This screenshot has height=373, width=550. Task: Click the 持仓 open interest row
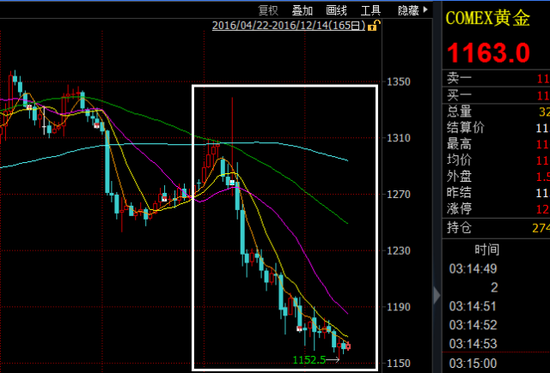496,228
